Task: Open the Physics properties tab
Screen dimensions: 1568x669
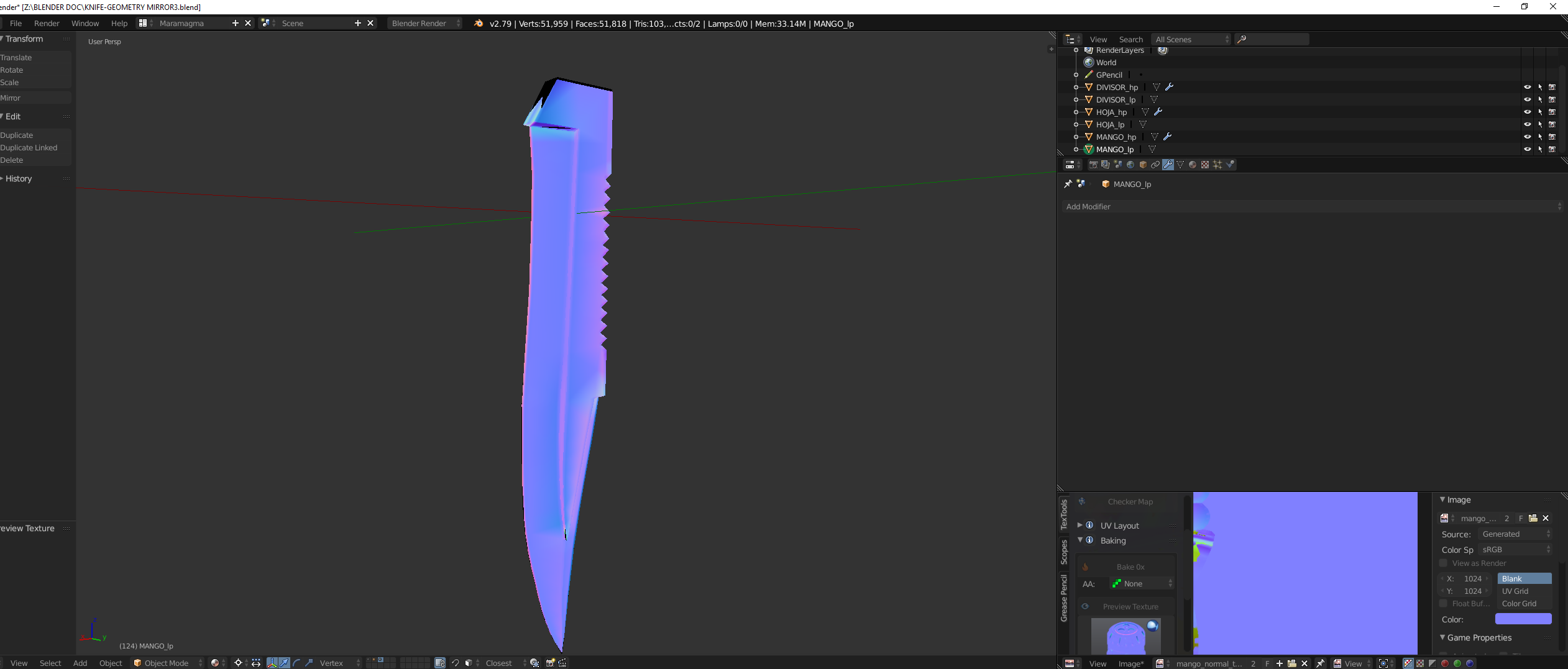Action: coord(1230,165)
